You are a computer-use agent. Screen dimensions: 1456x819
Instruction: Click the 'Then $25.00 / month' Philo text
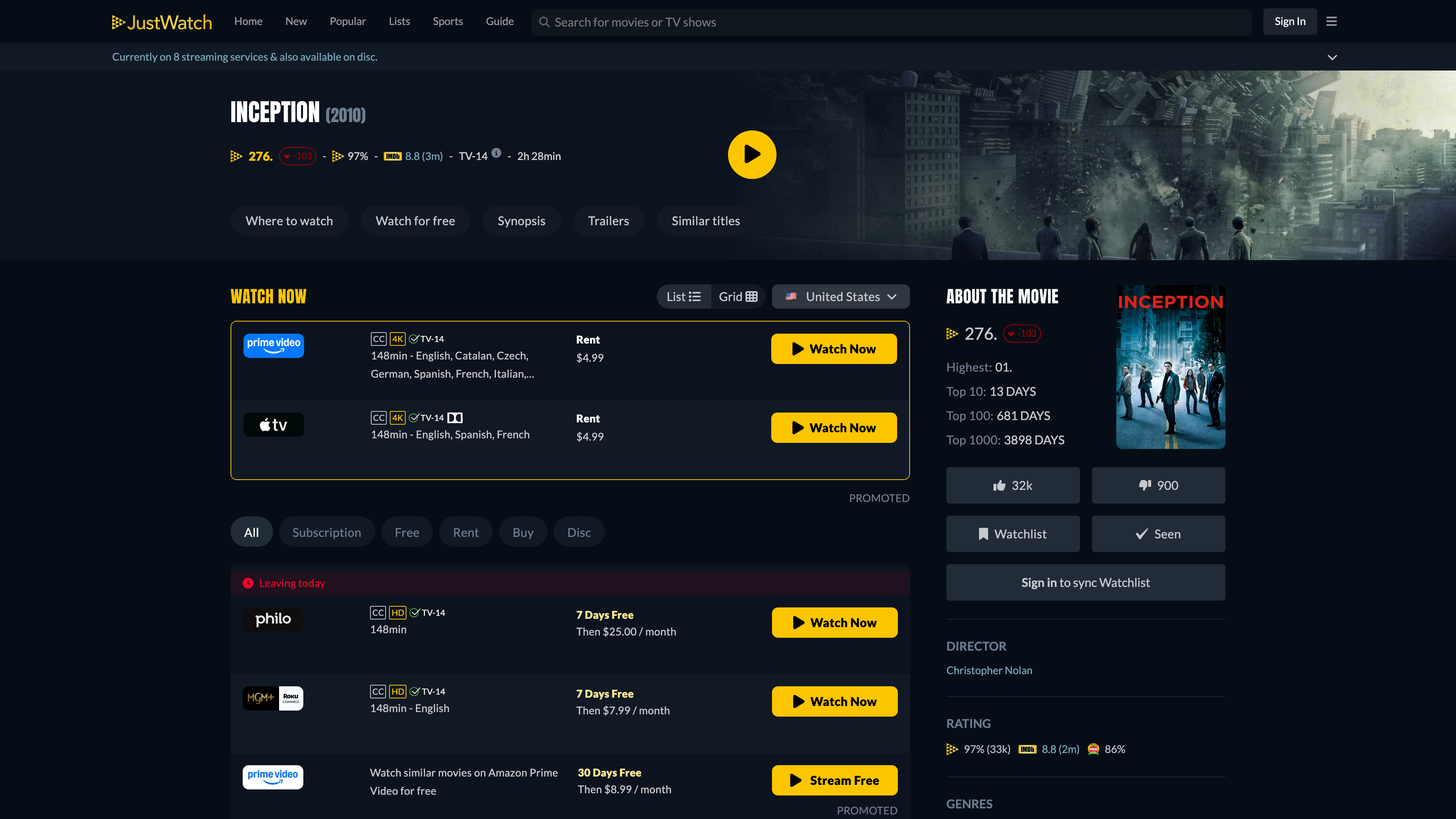tap(626, 631)
